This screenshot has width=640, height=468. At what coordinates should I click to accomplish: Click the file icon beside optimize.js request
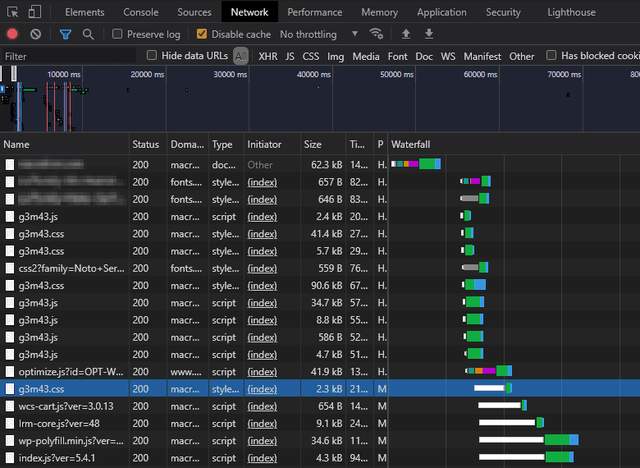click(x=10, y=372)
